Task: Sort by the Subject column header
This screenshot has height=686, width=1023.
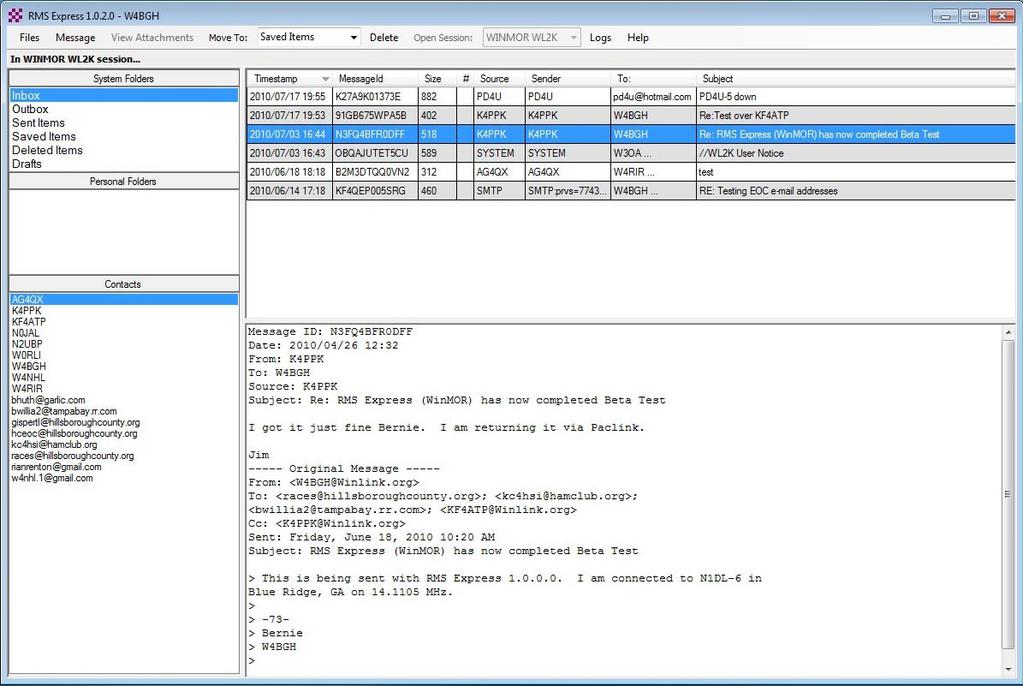Action: click(856, 78)
